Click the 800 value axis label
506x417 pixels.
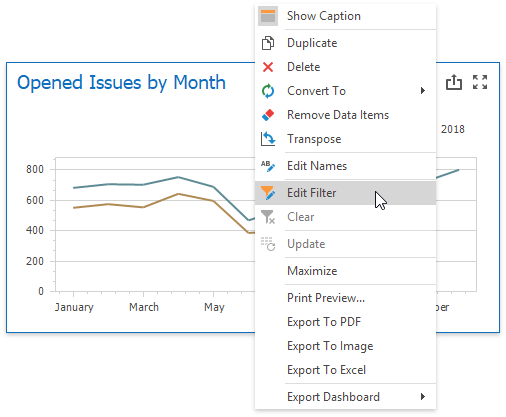(x=35, y=169)
